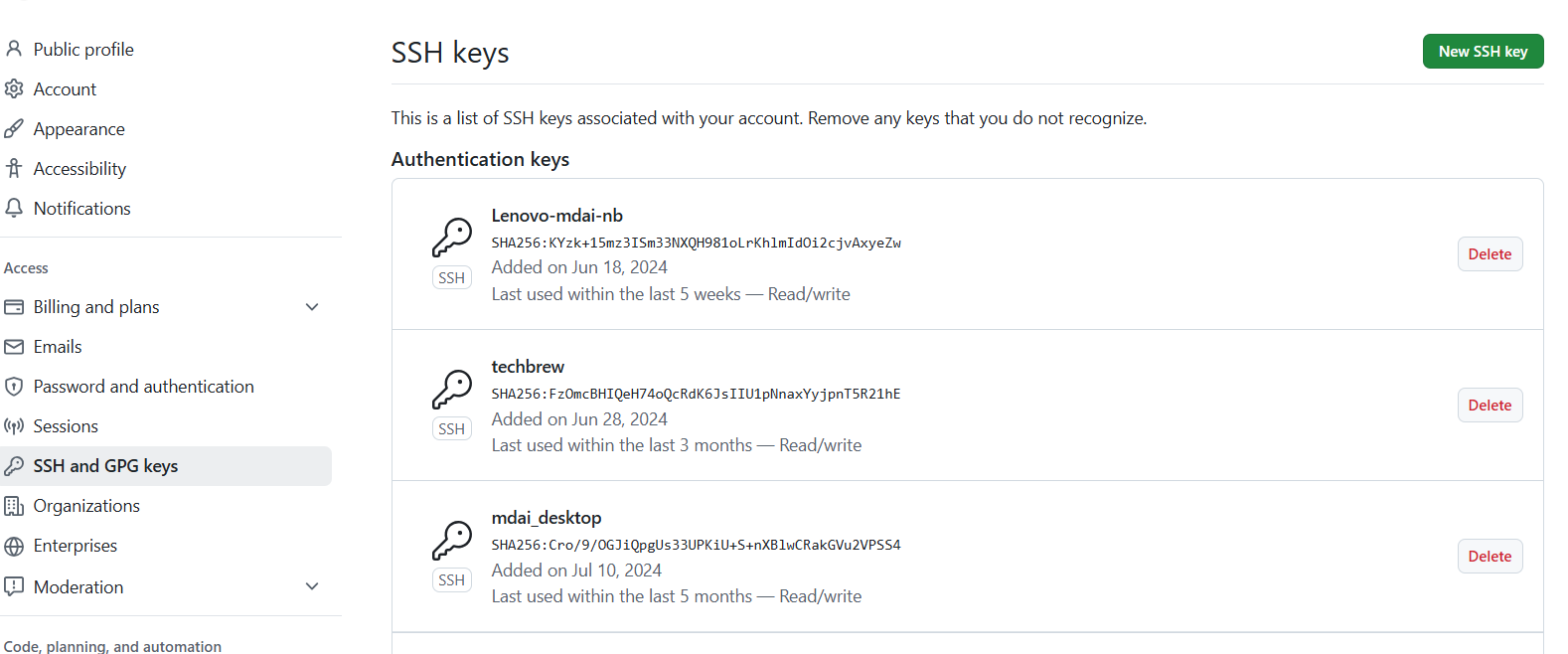Click the Appearance paintbrush icon
Image resolution: width=1568 pixels, height=654 pixels.
pos(14,128)
